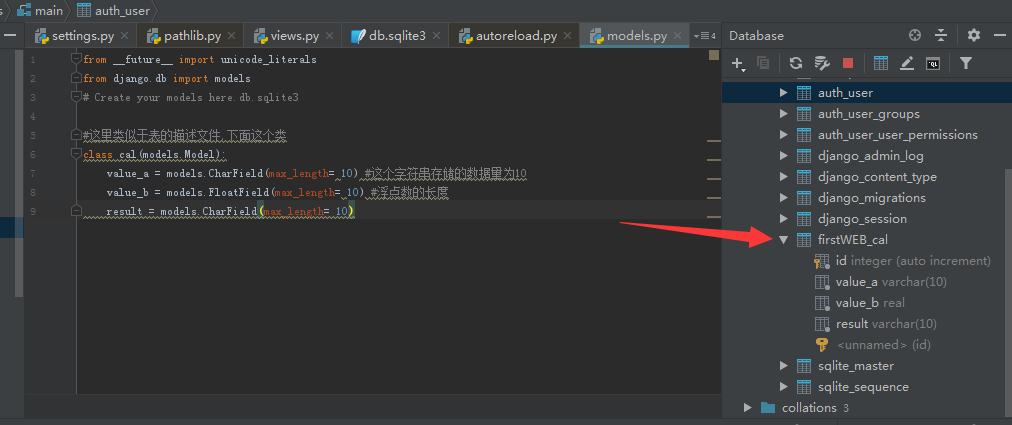Viewport: 1012px width, 425px height.
Task: Select the sqlite_sequence table row
Action: pyautogui.click(x=863, y=387)
